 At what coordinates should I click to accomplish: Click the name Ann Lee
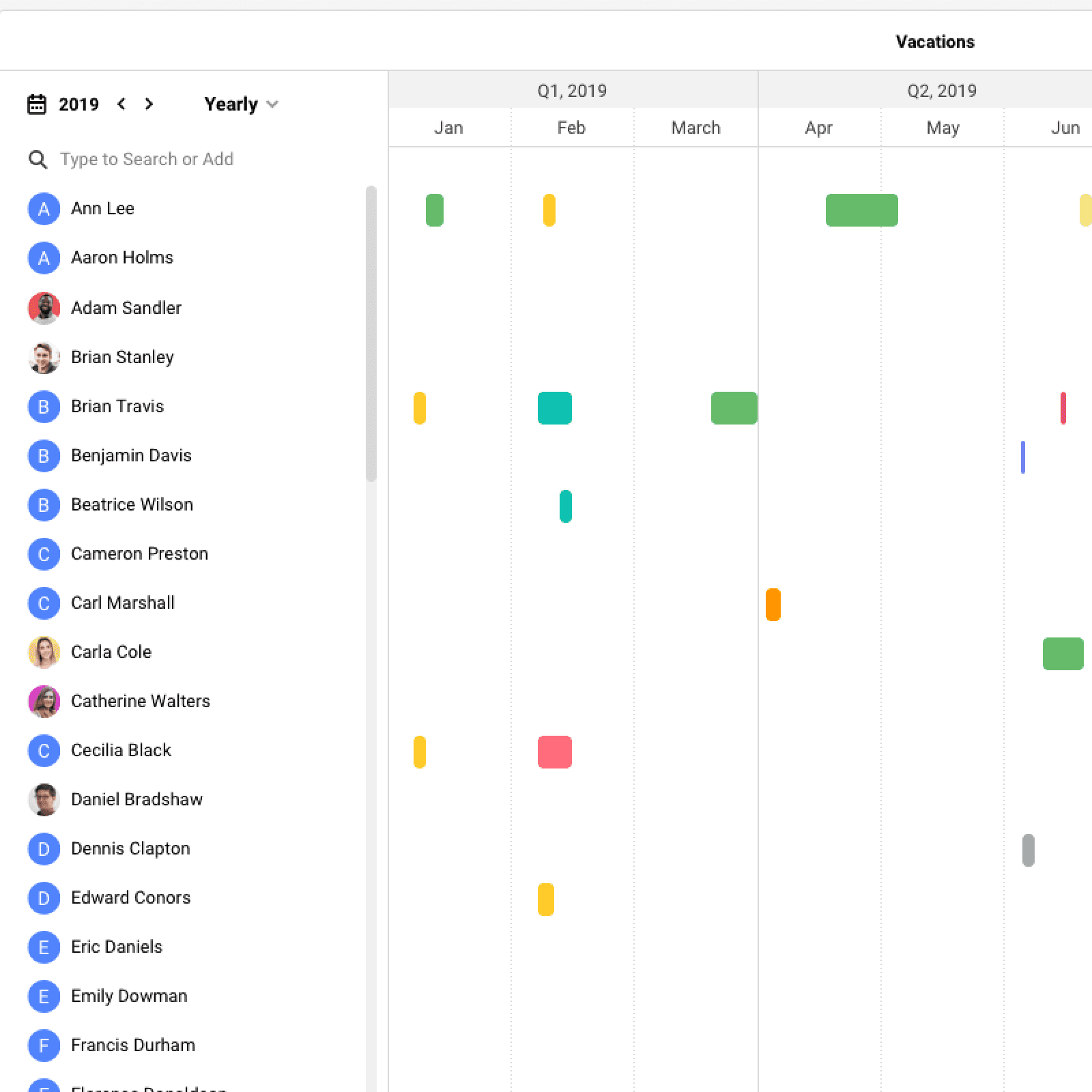(102, 208)
